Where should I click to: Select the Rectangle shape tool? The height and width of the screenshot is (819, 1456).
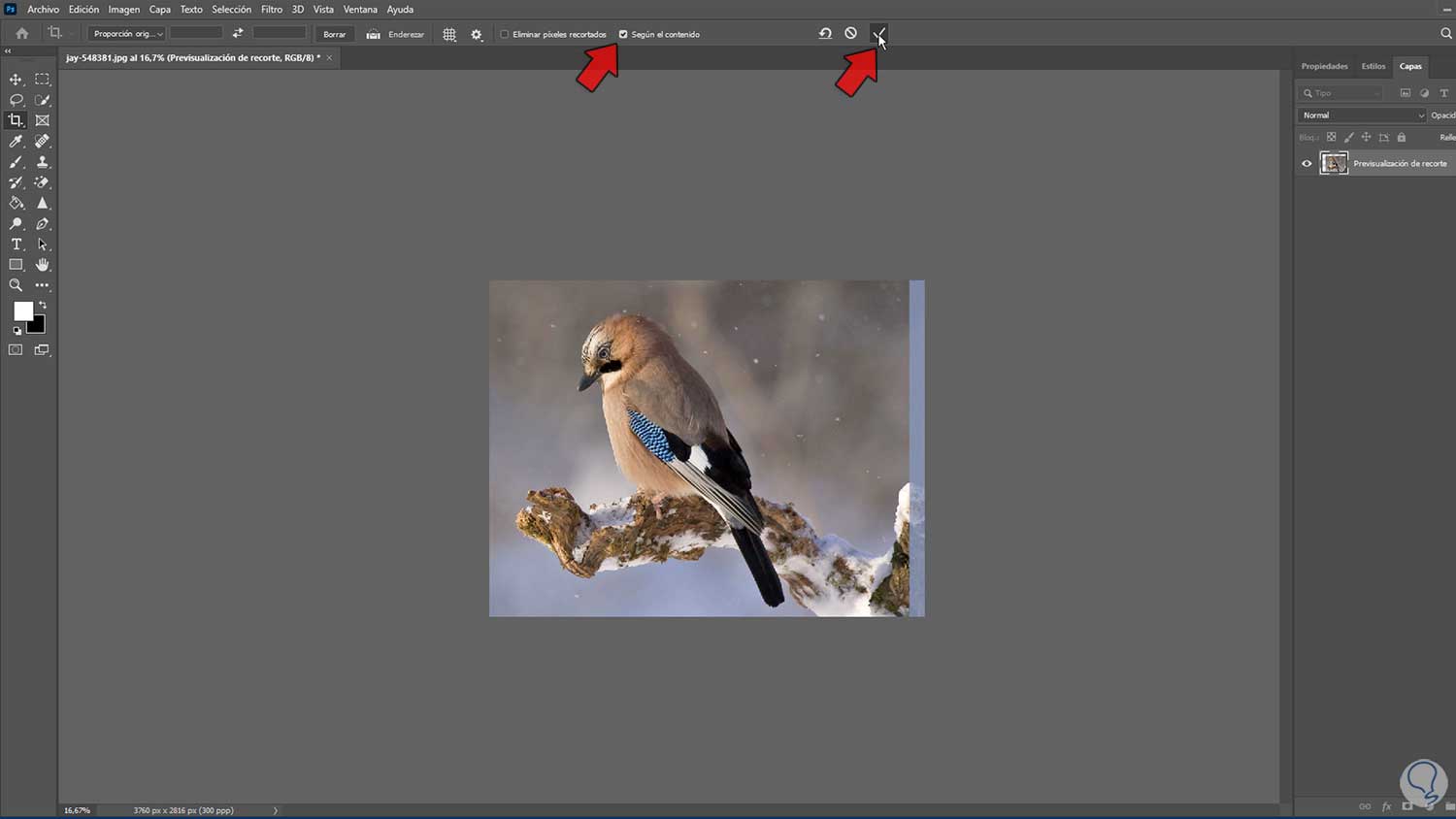16,265
